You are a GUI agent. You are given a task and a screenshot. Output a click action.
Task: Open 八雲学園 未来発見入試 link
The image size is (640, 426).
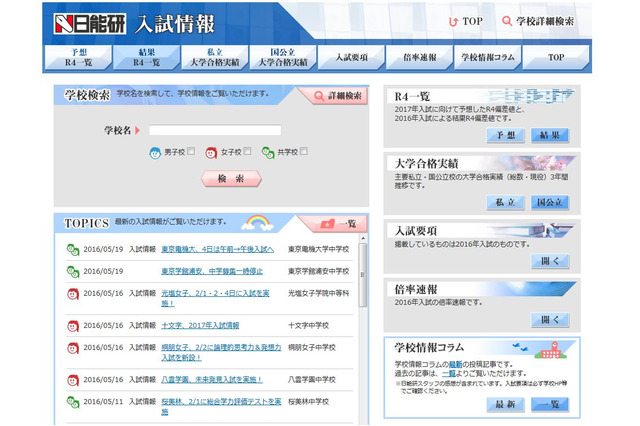point(211,380)
